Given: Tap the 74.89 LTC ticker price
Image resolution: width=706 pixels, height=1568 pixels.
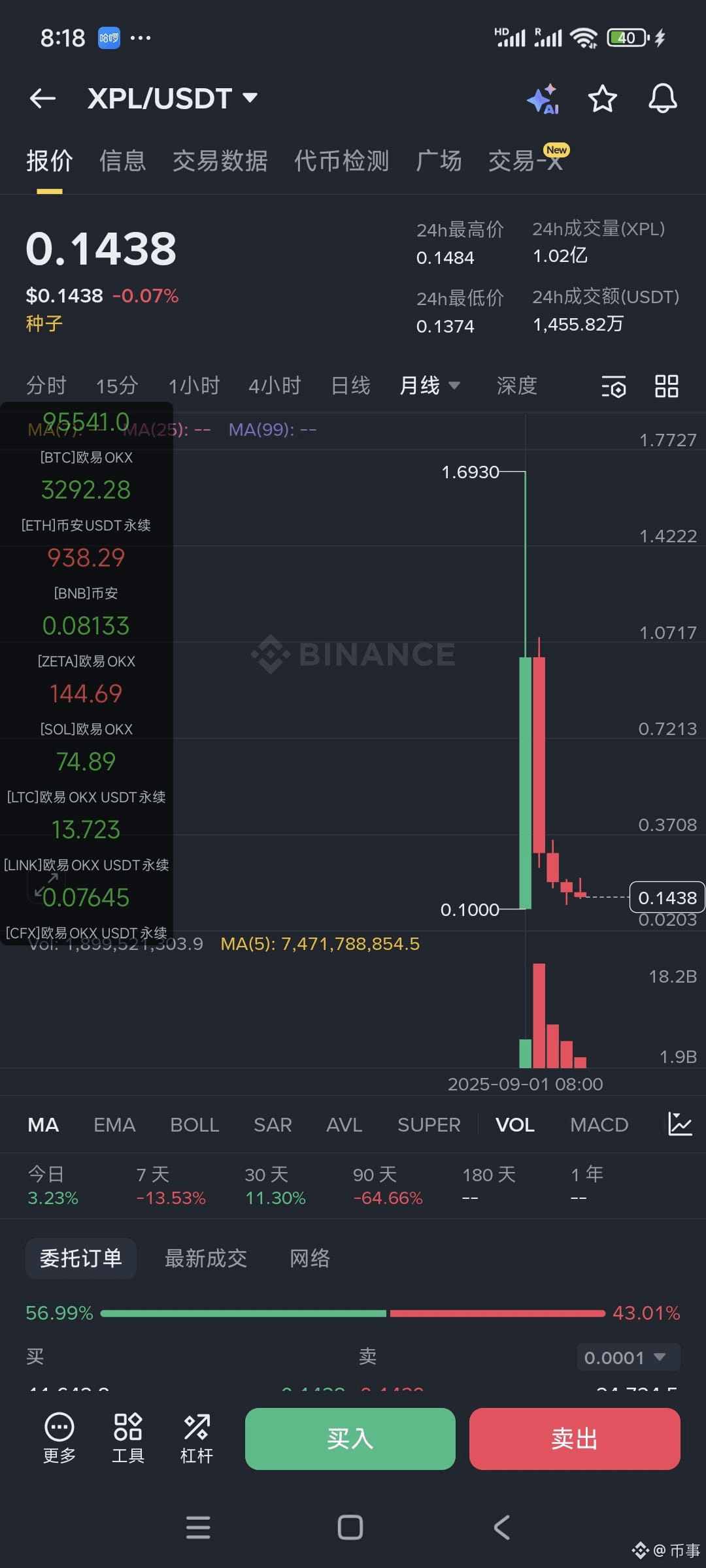Looking at the screenshot, I should tap(86, 762).
